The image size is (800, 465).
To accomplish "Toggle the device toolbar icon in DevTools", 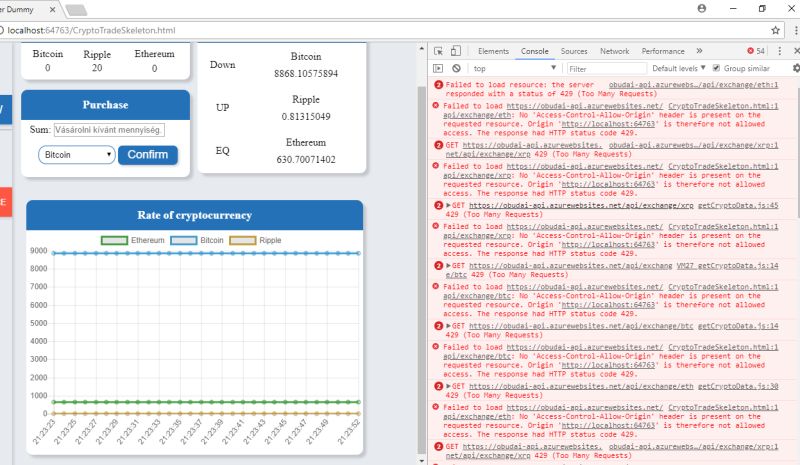I will point(456,51).
